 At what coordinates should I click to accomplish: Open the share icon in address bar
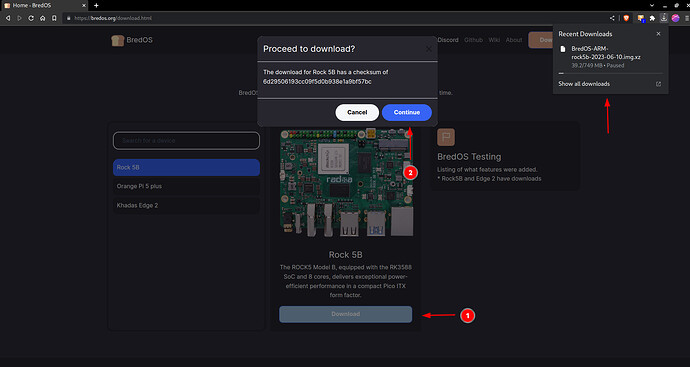pyautogui.click(x=612, y=18)
